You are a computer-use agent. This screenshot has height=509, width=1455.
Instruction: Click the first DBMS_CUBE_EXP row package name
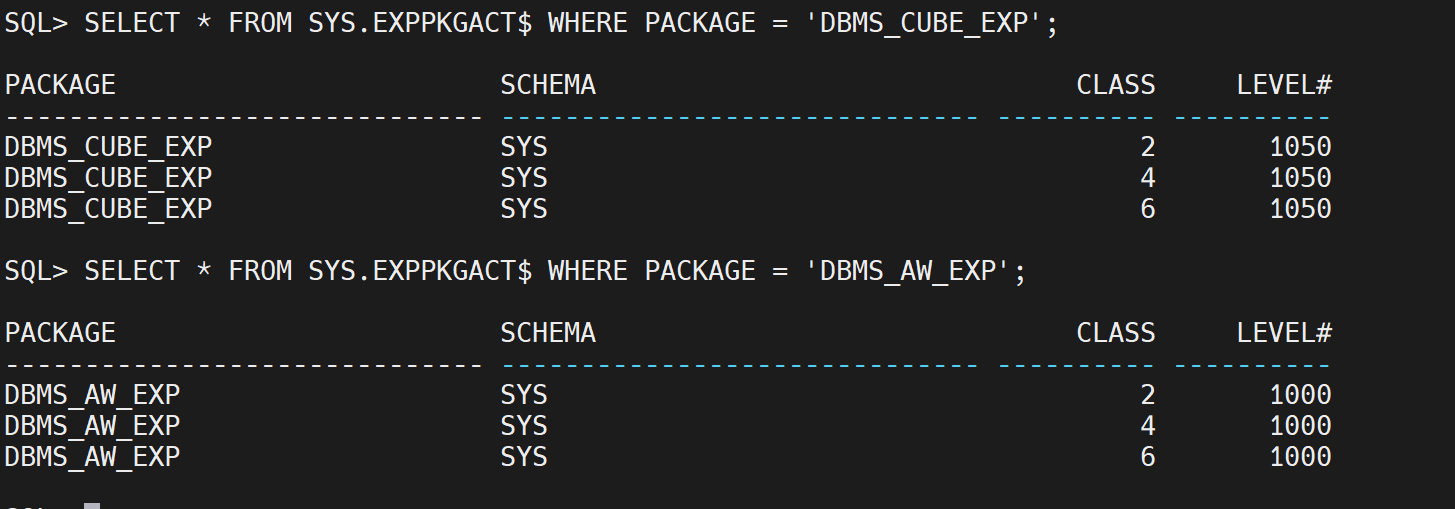coord(108,147)
